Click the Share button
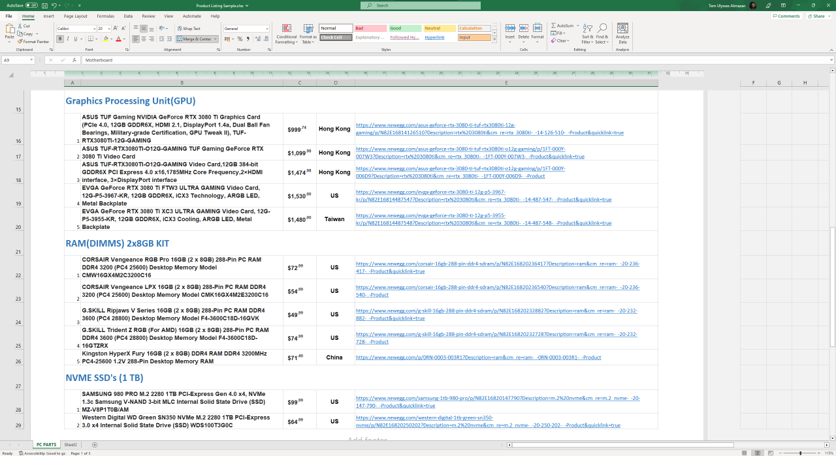This screenshot has width=836, height=456. click(816, 17)
